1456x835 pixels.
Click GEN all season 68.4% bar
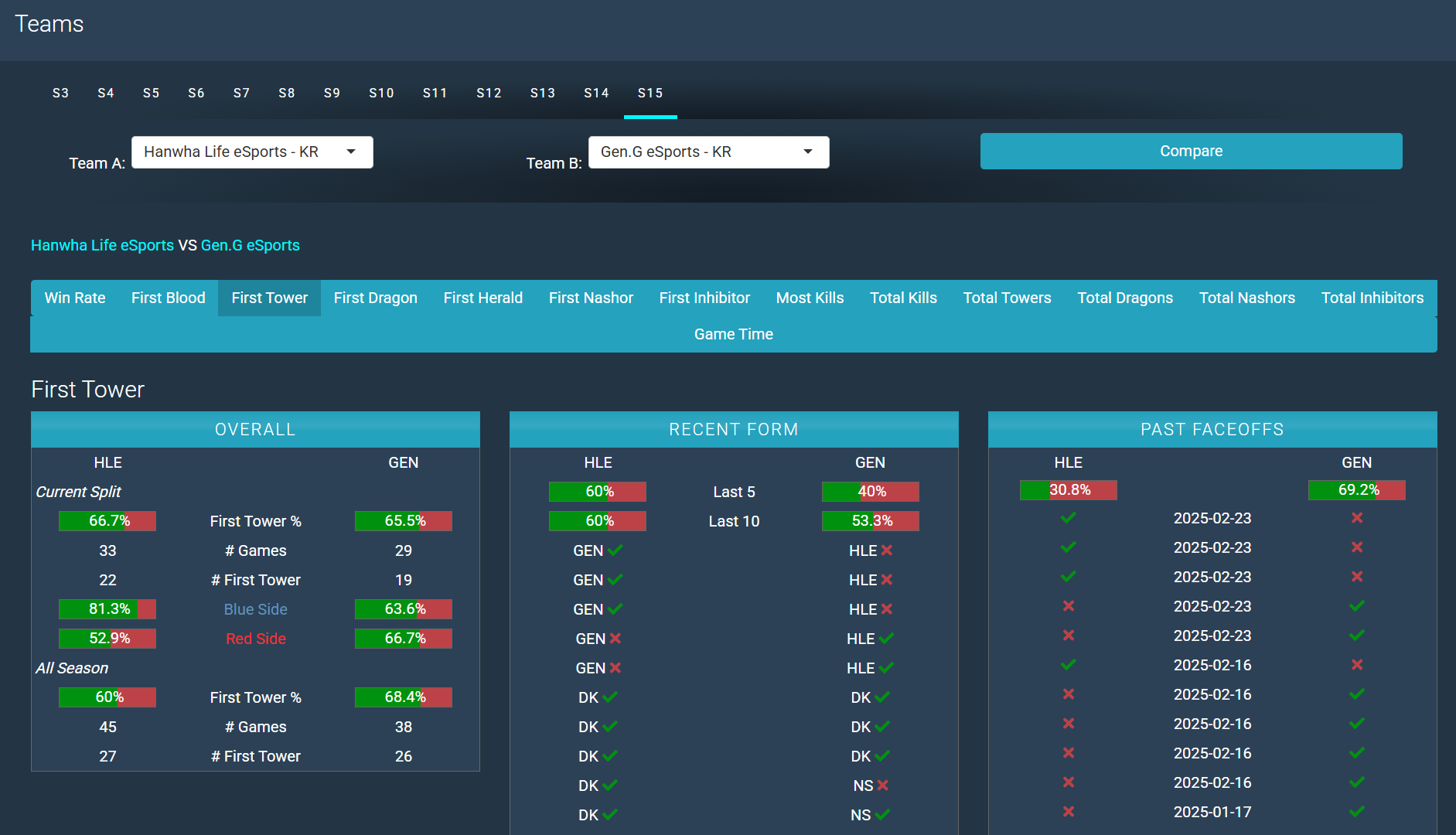coord(404,697)
